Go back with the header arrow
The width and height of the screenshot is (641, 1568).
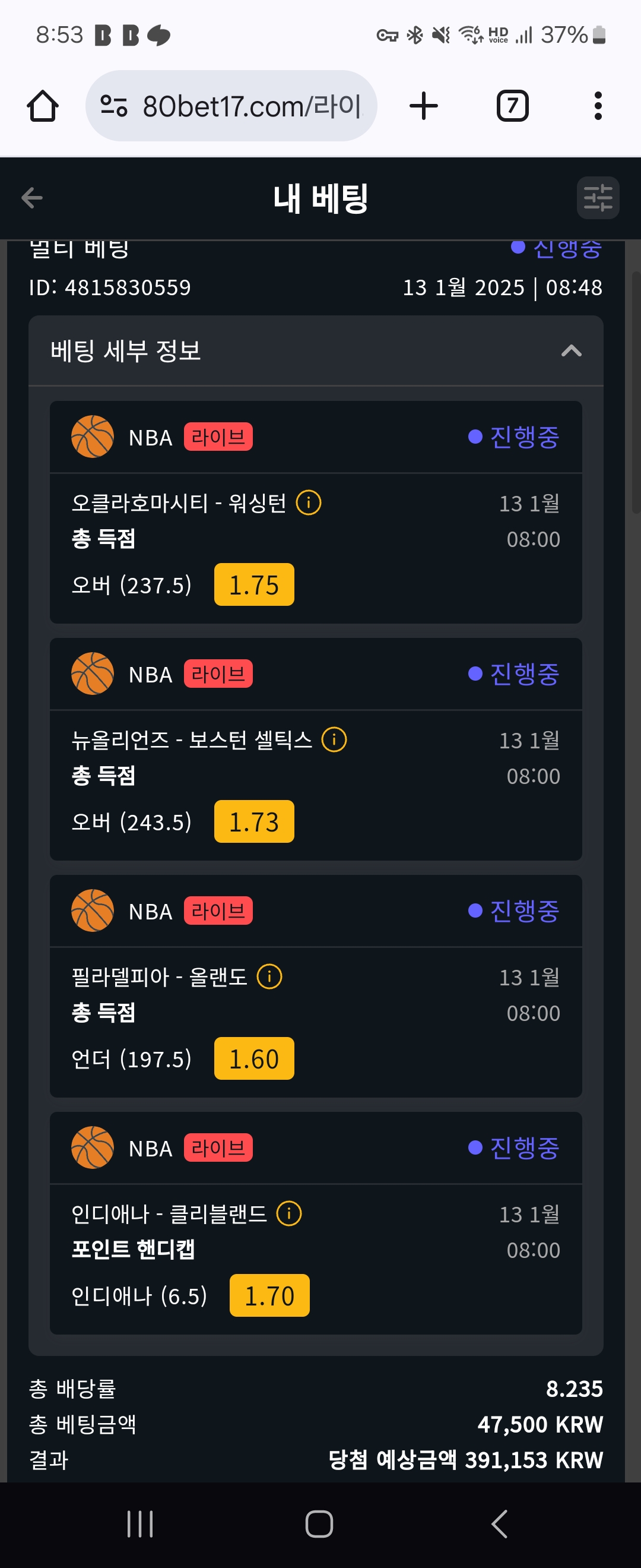click(31, 198)
